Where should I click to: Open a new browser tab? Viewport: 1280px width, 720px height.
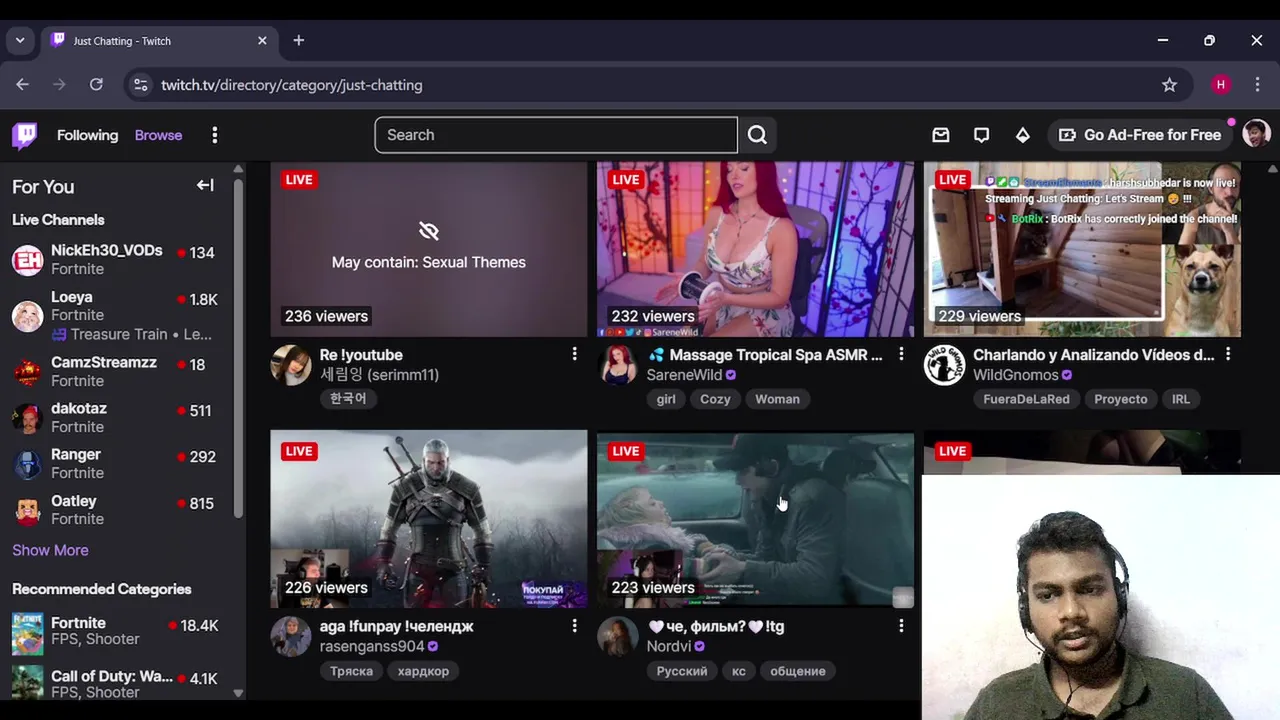298,40
